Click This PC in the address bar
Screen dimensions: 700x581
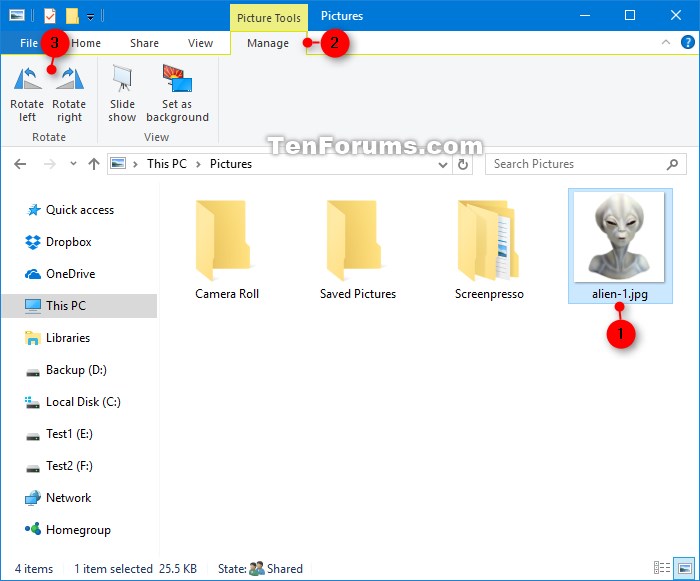tap(167, 164)
